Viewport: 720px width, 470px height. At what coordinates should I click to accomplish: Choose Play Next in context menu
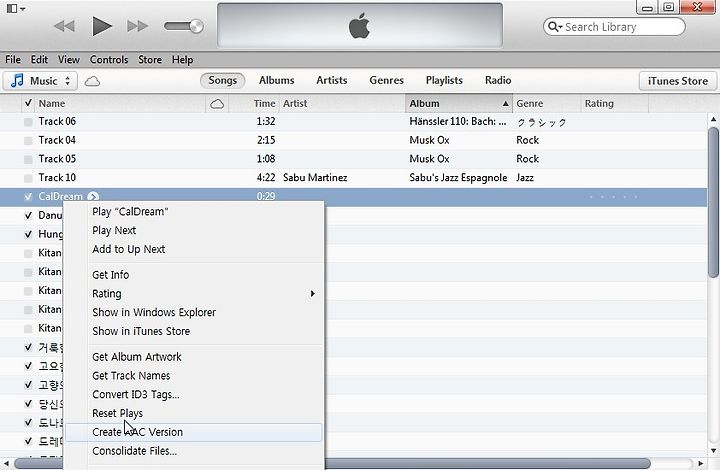[194, 230]
